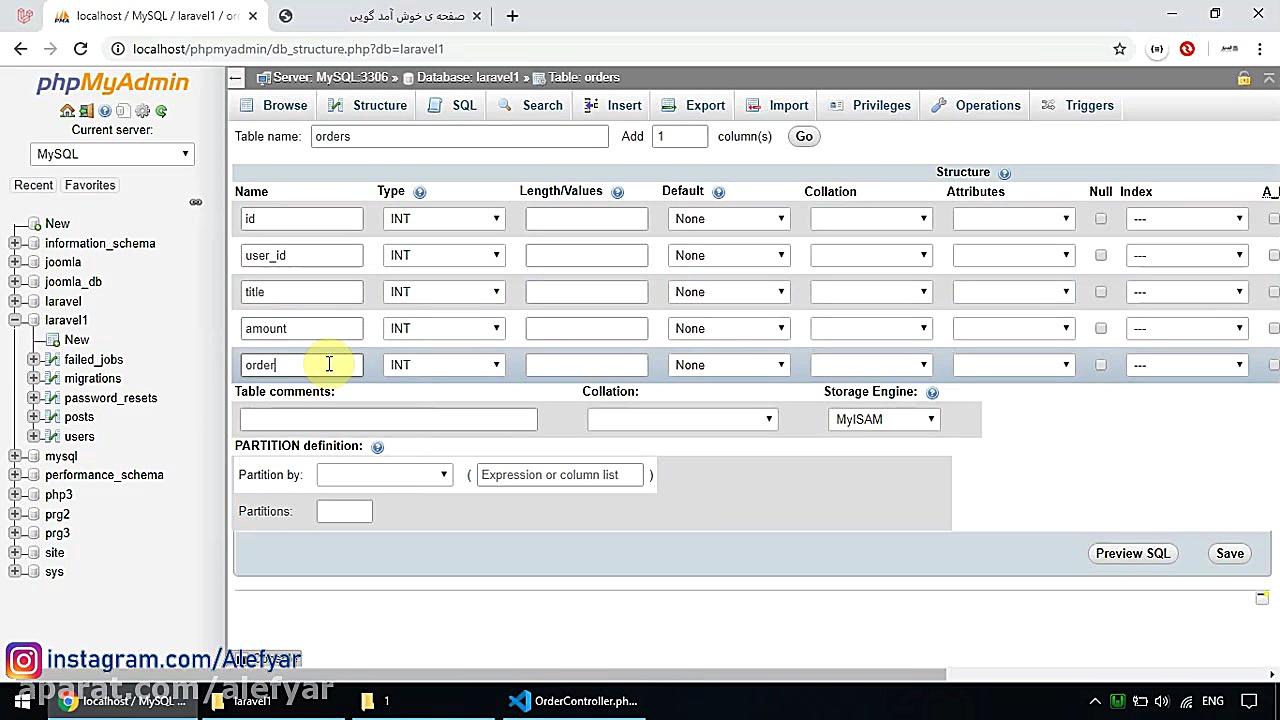Open navigation panel settings gear icon

click(142, 111)
